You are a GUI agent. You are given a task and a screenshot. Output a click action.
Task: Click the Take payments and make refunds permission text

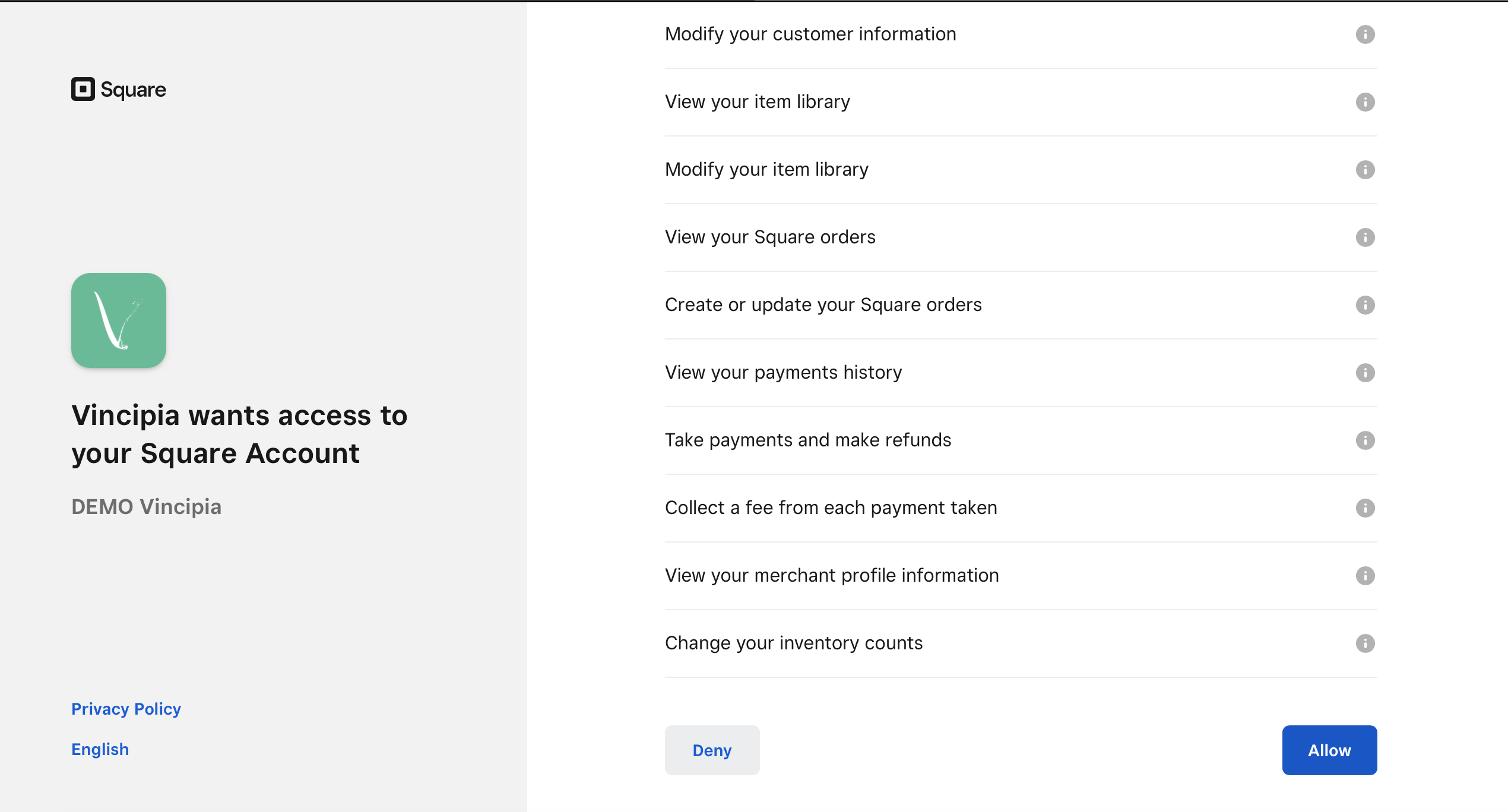[x=807, y=440]
